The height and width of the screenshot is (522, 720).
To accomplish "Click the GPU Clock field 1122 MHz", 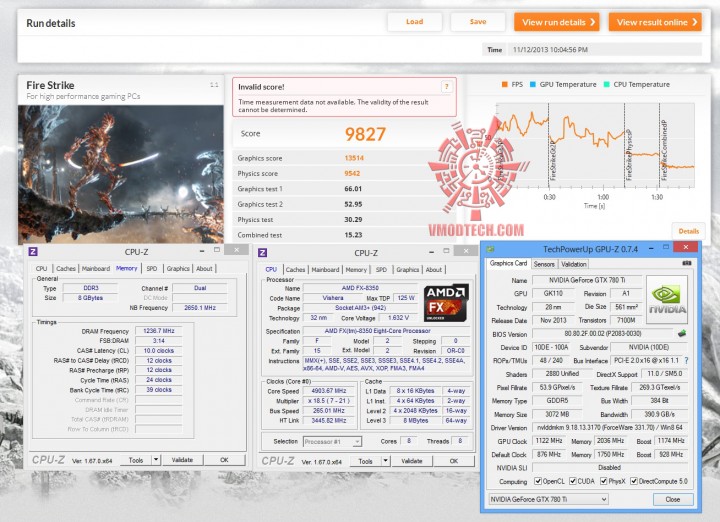I will pos(549,440).
